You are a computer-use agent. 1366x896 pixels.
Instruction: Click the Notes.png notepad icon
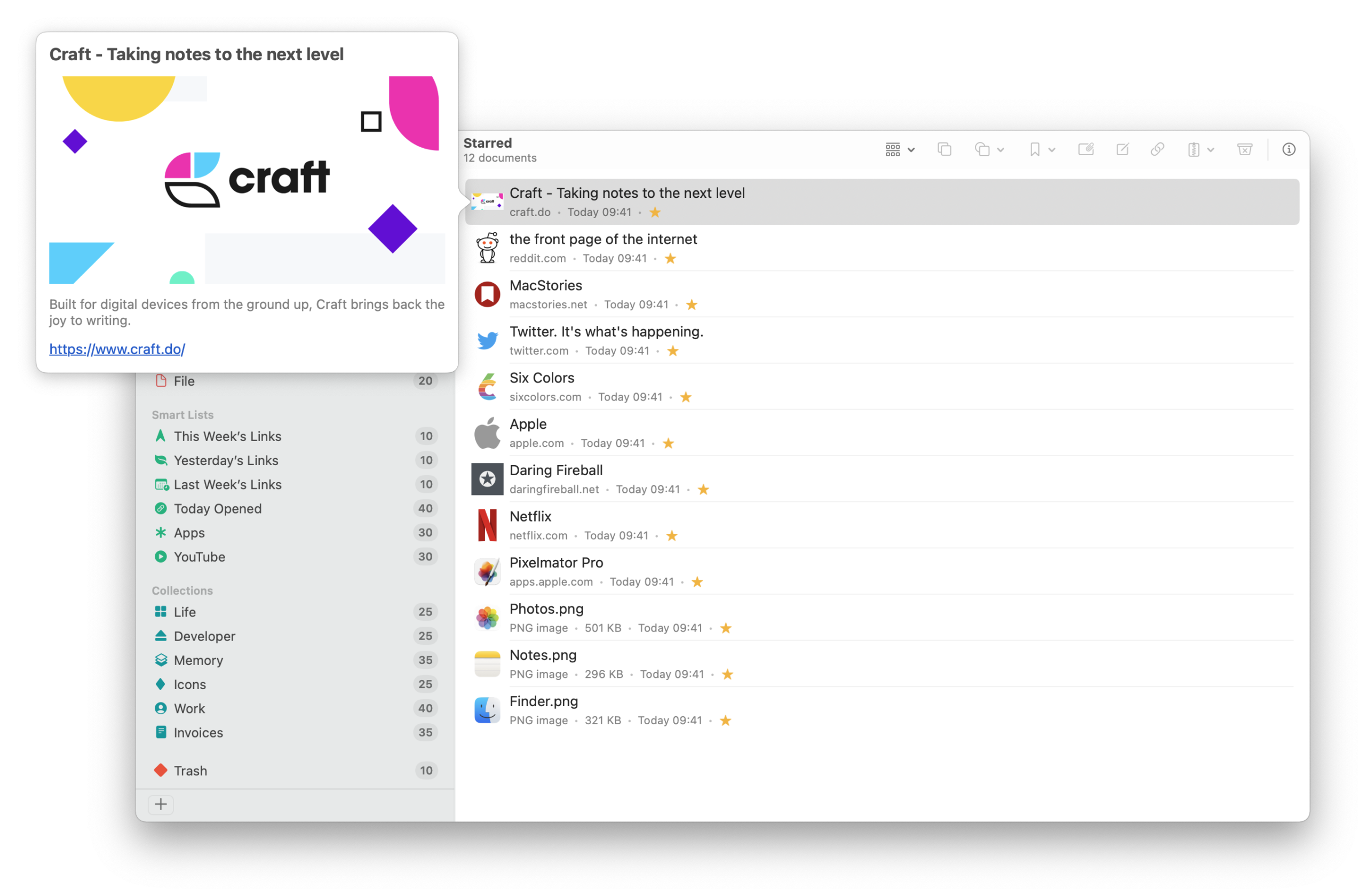487,664
